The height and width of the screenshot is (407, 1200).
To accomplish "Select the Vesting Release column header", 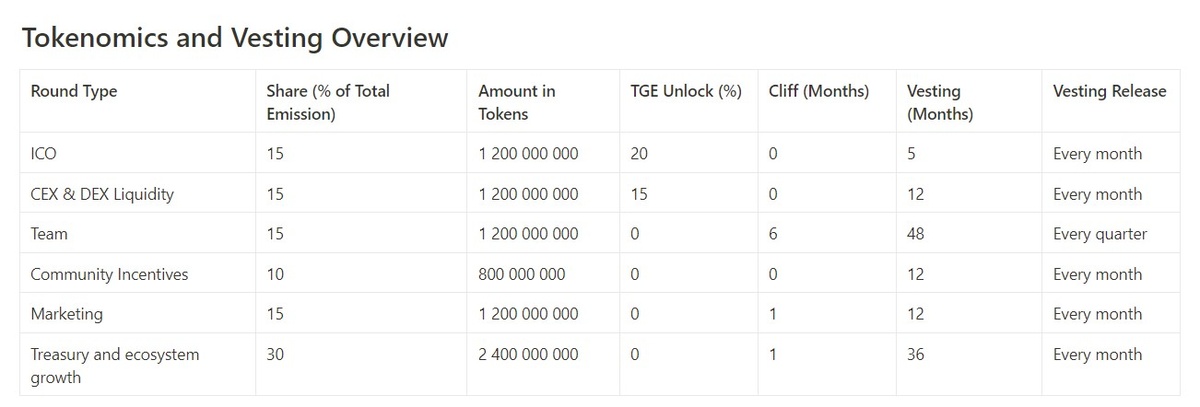I will tap(1109, 91).
